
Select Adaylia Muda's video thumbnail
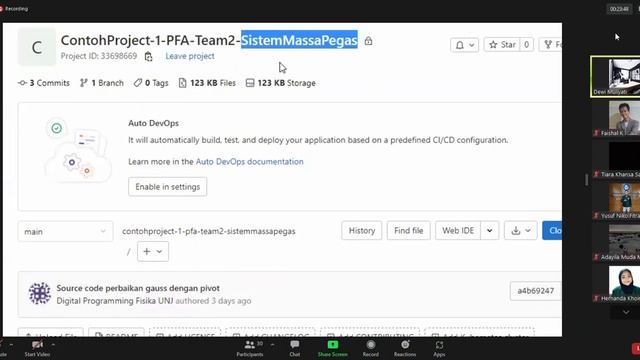(616, 242)
